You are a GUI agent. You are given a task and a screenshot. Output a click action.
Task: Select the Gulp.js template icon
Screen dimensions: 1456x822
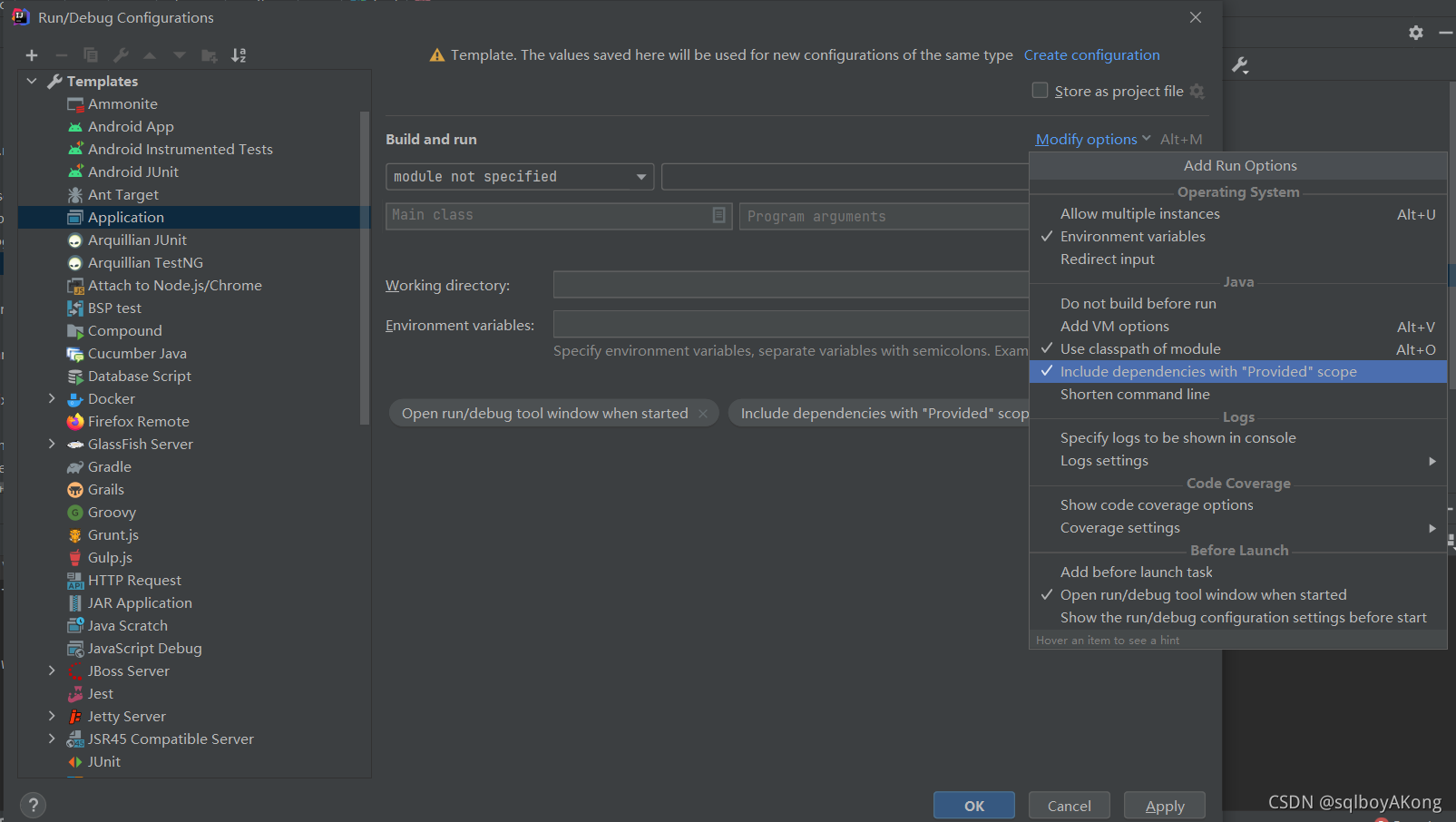(x=75, y=558)
